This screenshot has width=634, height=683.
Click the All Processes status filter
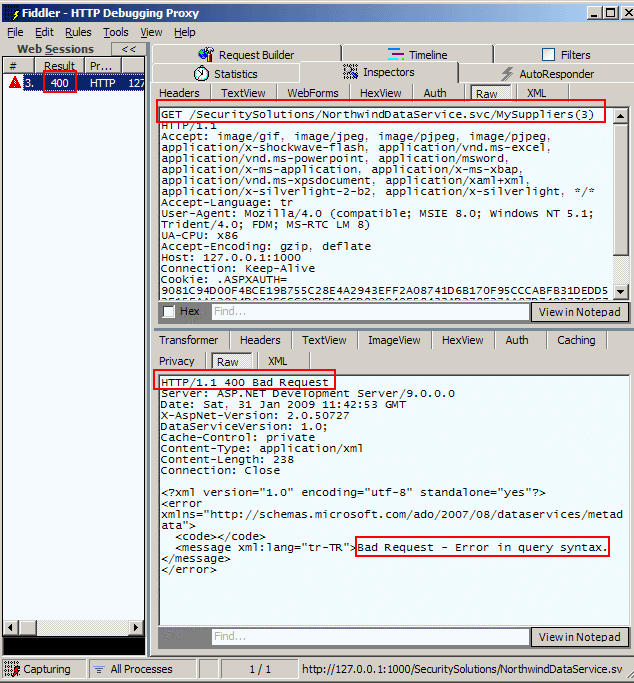142,669
